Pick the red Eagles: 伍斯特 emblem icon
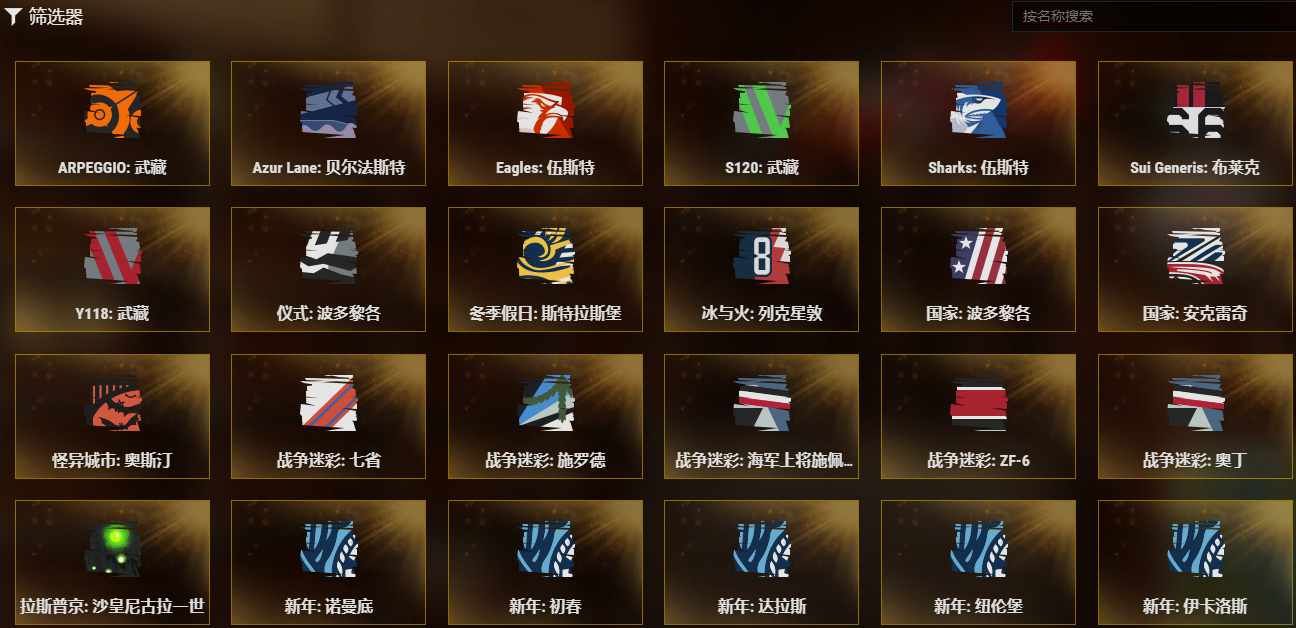1296x628 pixels. [546, 109]
